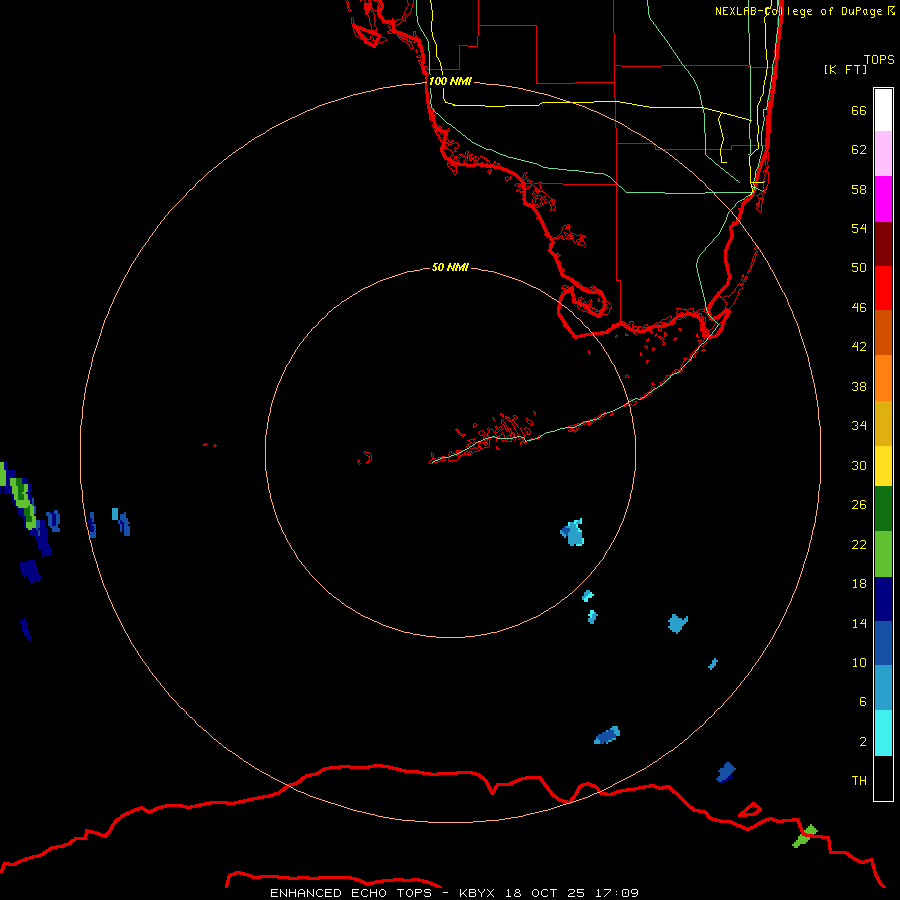
Task: Click the "TOPS" legend title
Action: click(x=879, y=60)
